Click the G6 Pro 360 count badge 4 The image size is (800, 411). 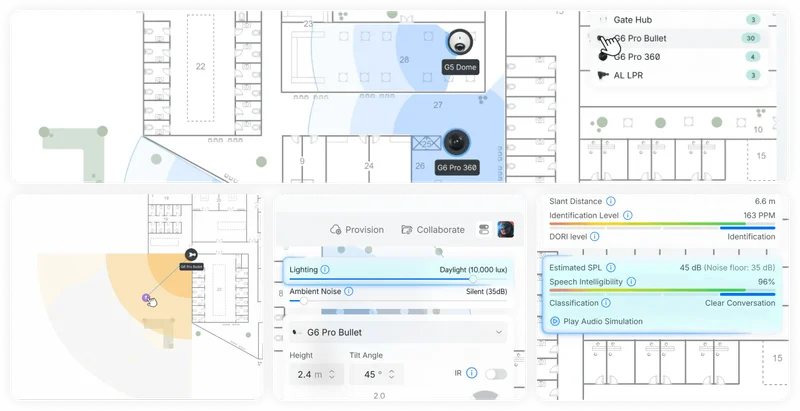[753, 57]
